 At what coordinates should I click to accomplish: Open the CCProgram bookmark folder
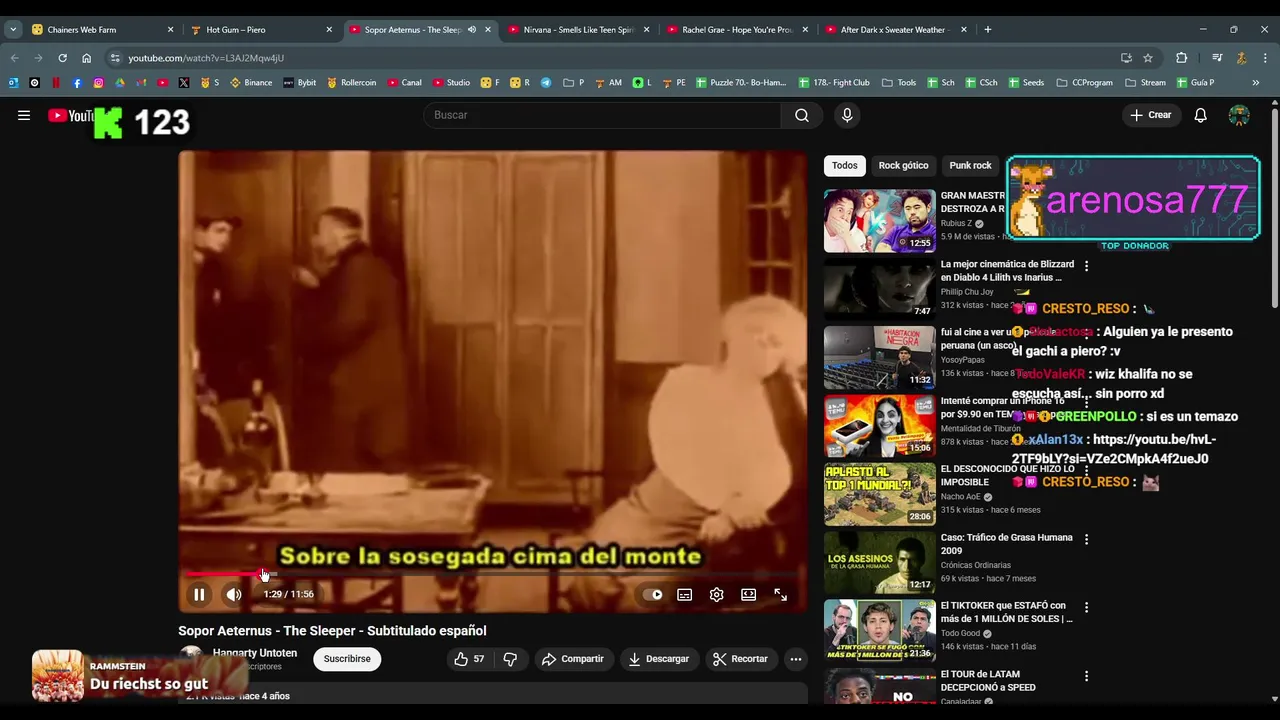click(1085, 83)
